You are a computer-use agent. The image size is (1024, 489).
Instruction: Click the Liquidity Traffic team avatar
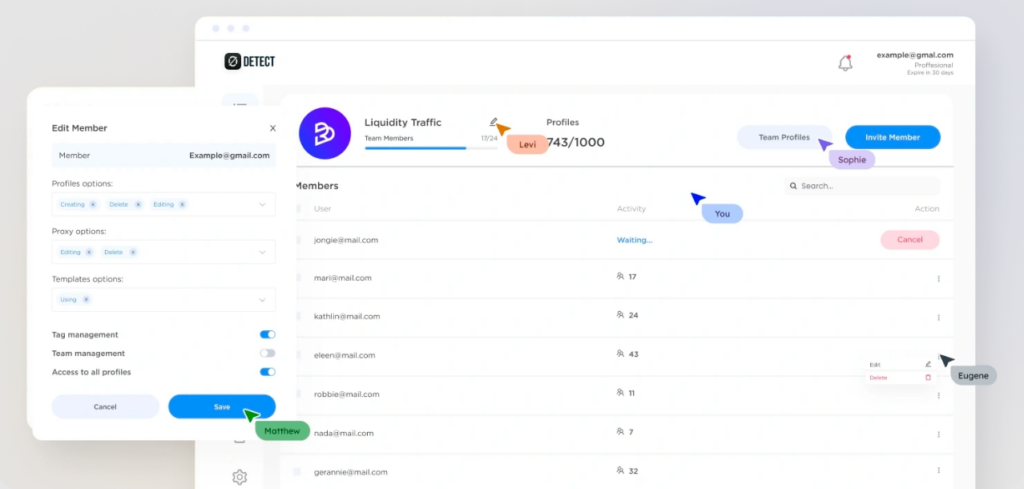click(325, 133)
